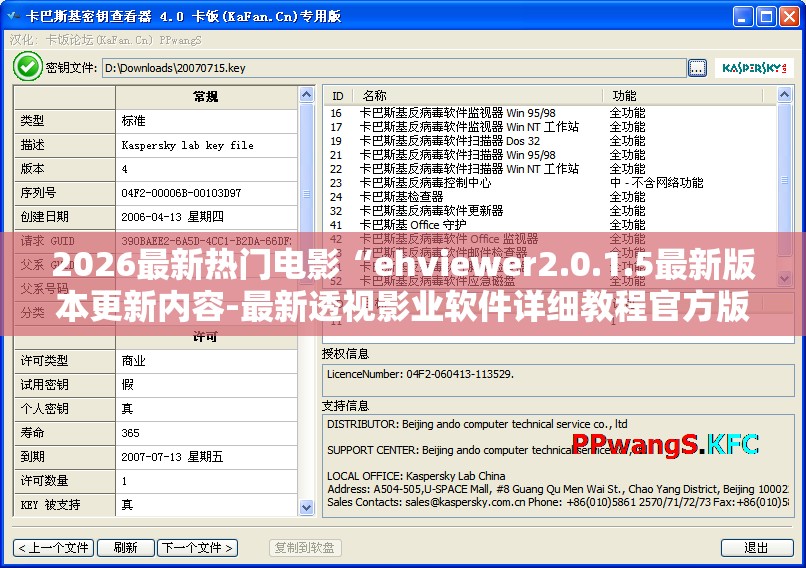Select row 41 卡巴斯基 Office 守护
Screen dimensions: 806x568
click(550, 225)
